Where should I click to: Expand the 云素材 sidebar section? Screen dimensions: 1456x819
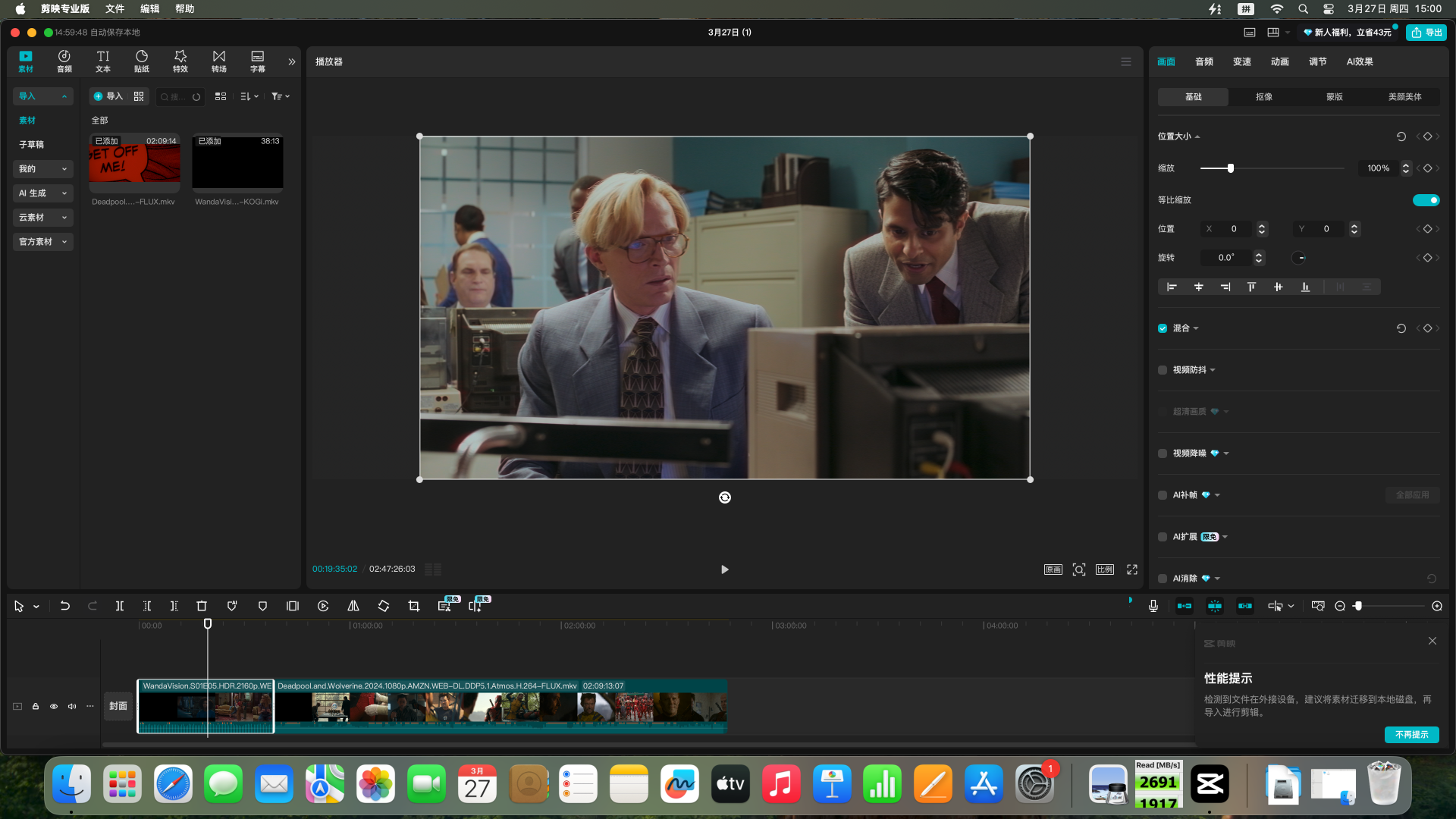coord(43,218)
